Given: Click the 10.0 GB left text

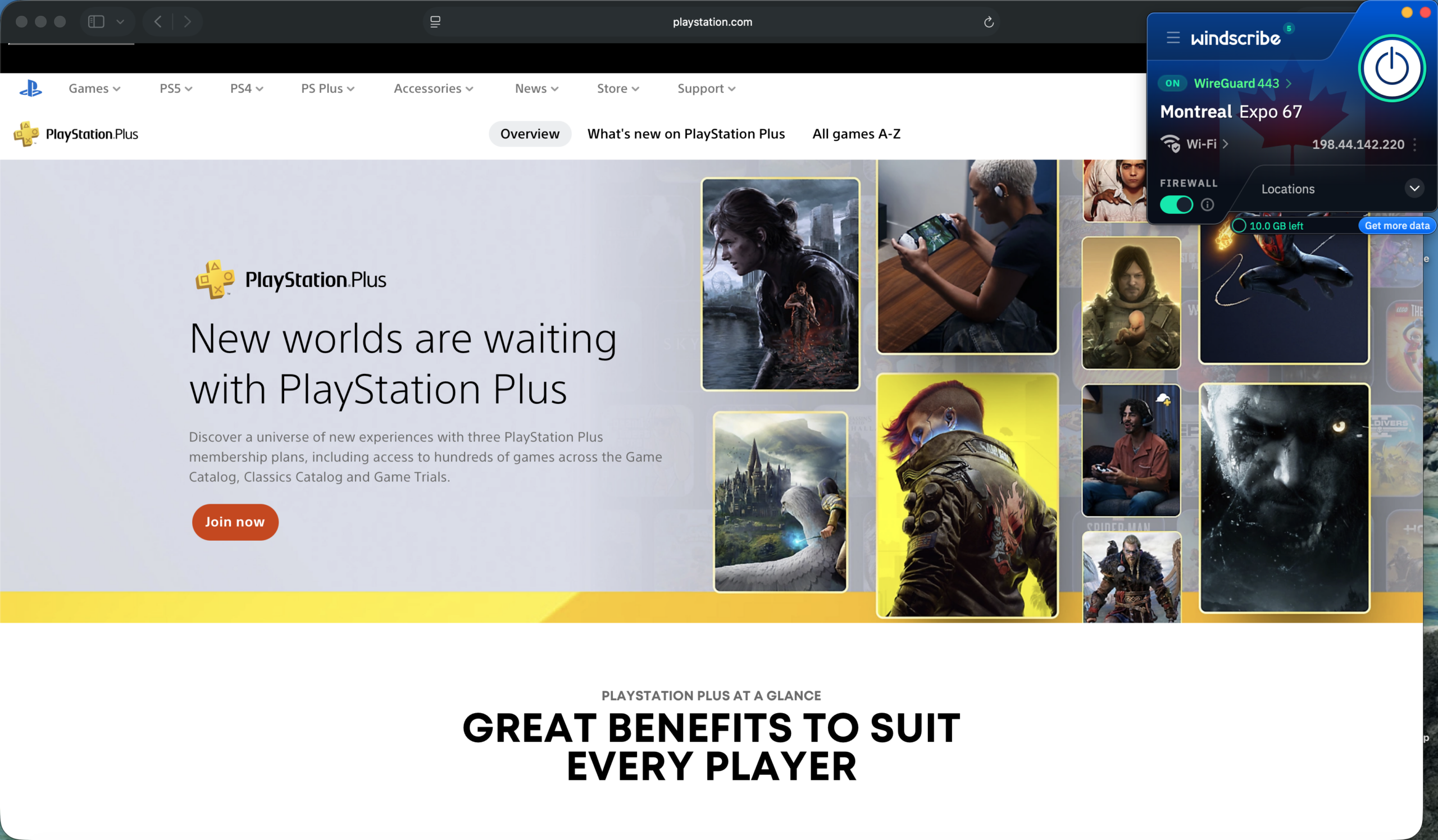Looking at the screenshot, I should 1277,226.
